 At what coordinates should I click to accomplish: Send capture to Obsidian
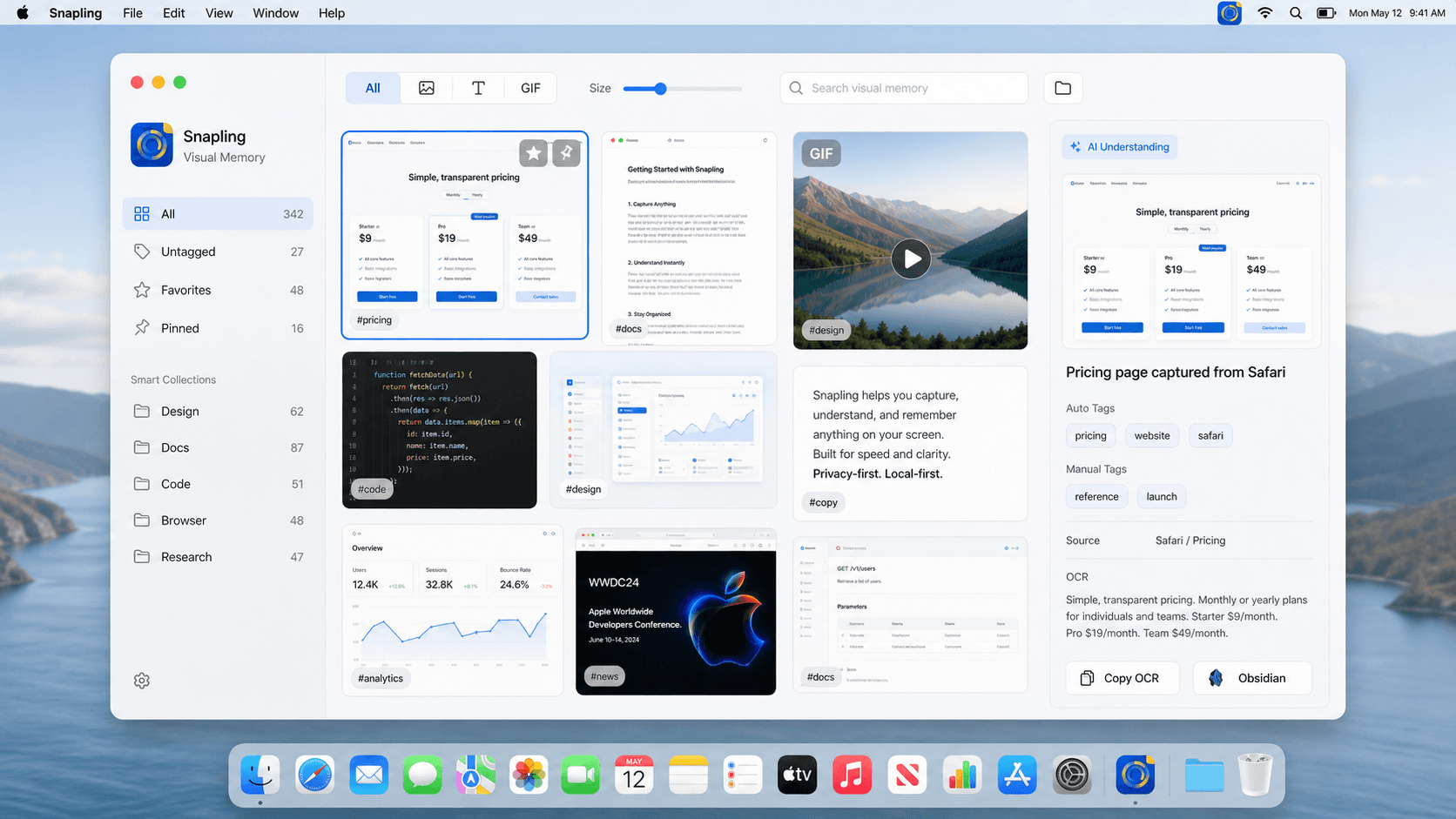[1252, 678]
